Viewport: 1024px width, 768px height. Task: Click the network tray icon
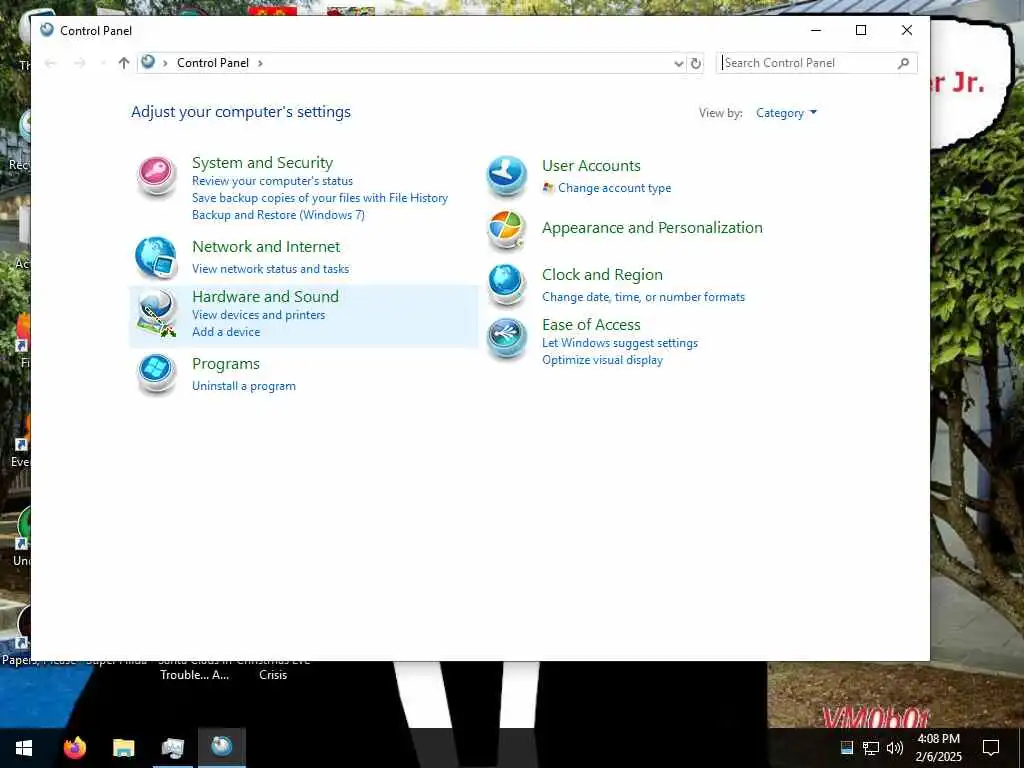tap(871, 748)
